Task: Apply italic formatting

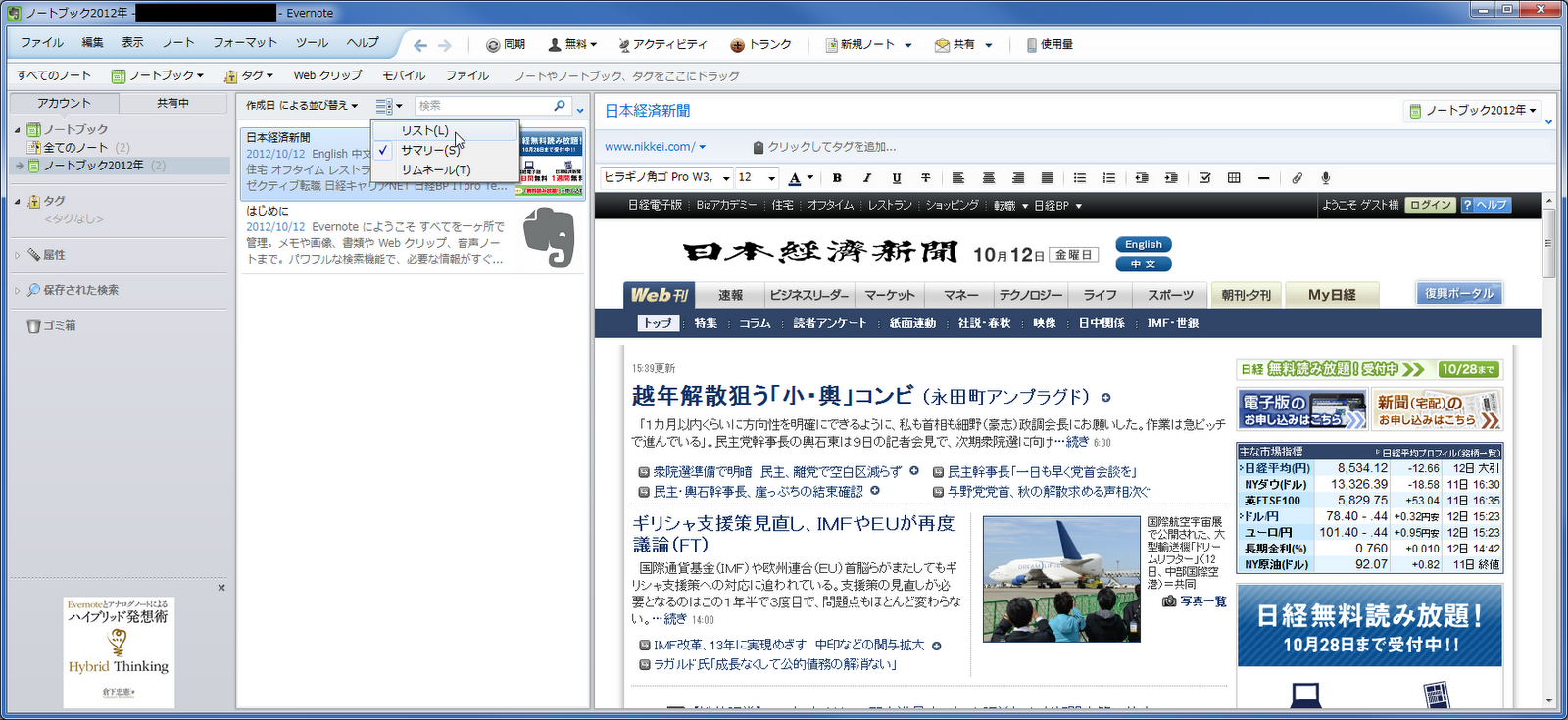Action: click(x=866, y=178)
